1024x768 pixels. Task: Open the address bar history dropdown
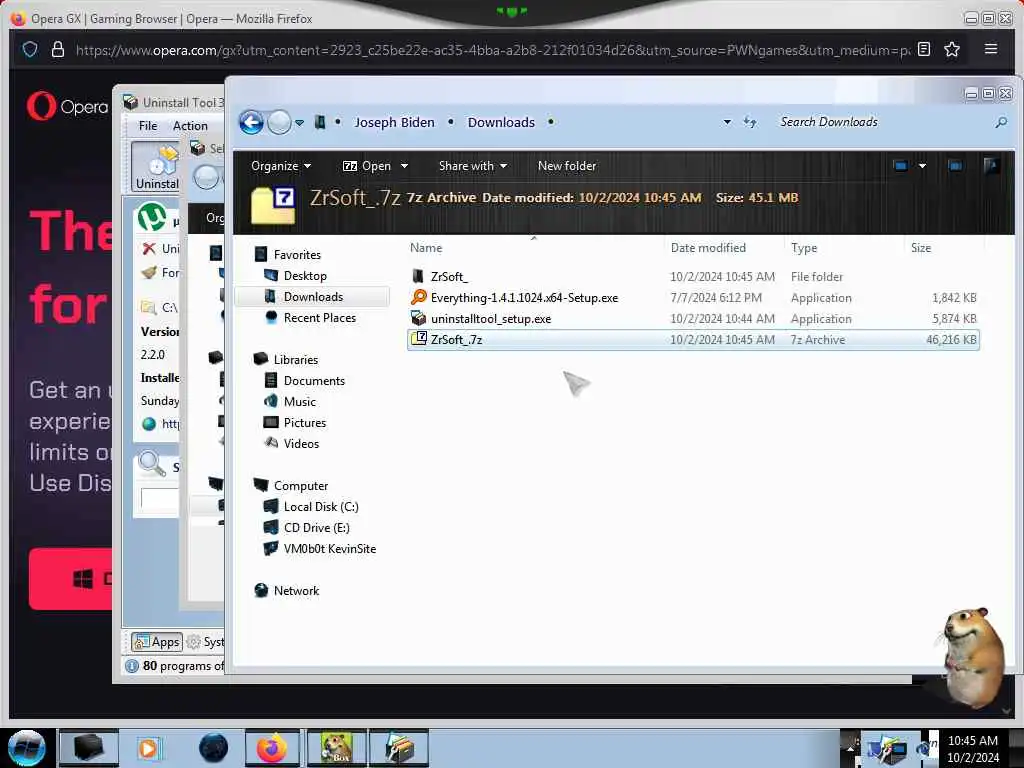tap(727, 122)
